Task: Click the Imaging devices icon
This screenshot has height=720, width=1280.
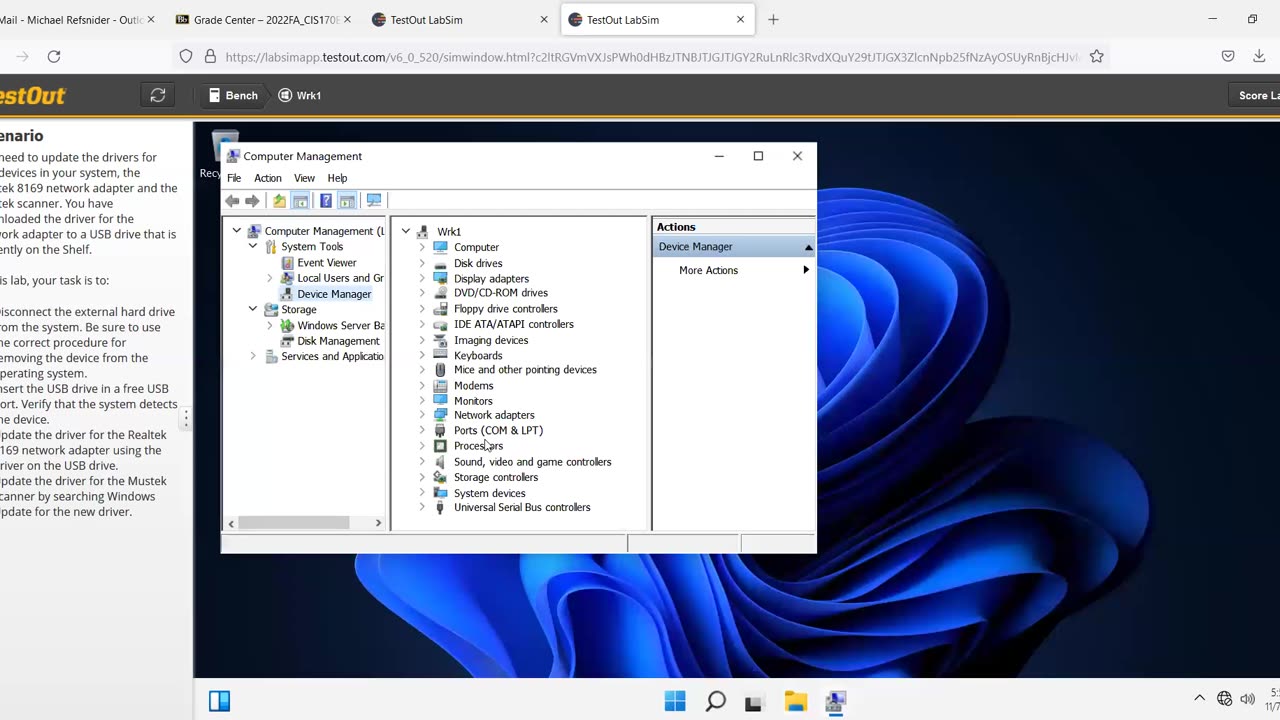Action: [x=440, y=340]
